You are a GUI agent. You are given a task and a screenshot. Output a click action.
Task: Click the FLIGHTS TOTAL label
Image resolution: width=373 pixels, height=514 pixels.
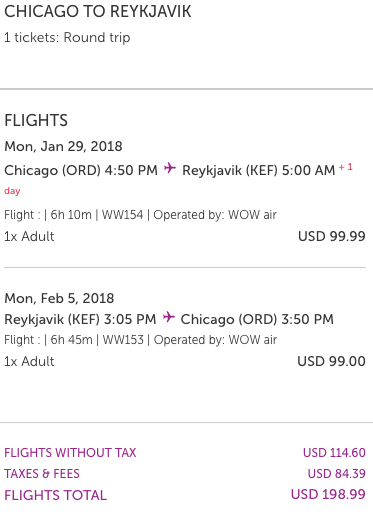click(56, 495)
